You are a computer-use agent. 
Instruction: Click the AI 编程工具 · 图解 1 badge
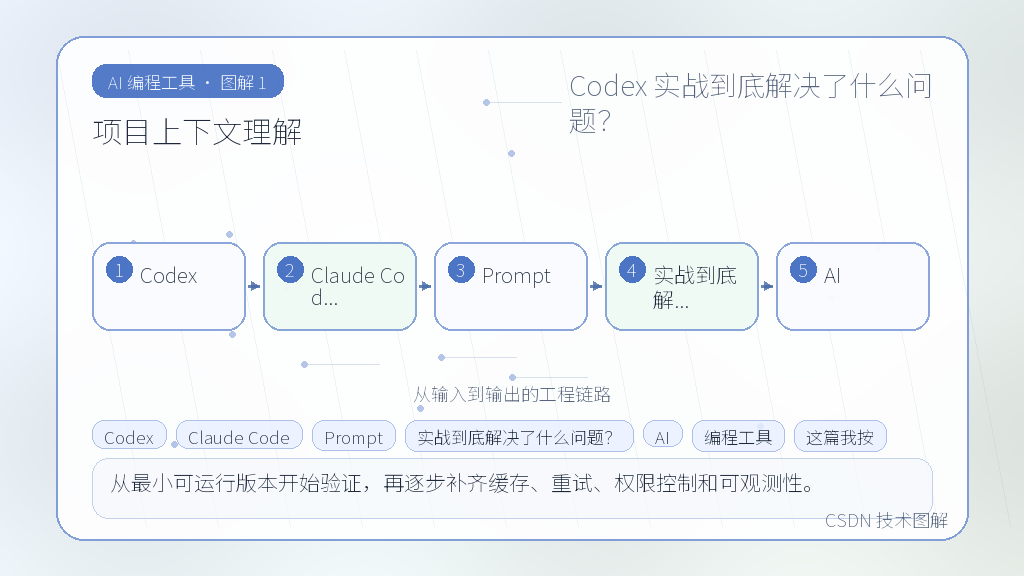(x=188, y=82)
